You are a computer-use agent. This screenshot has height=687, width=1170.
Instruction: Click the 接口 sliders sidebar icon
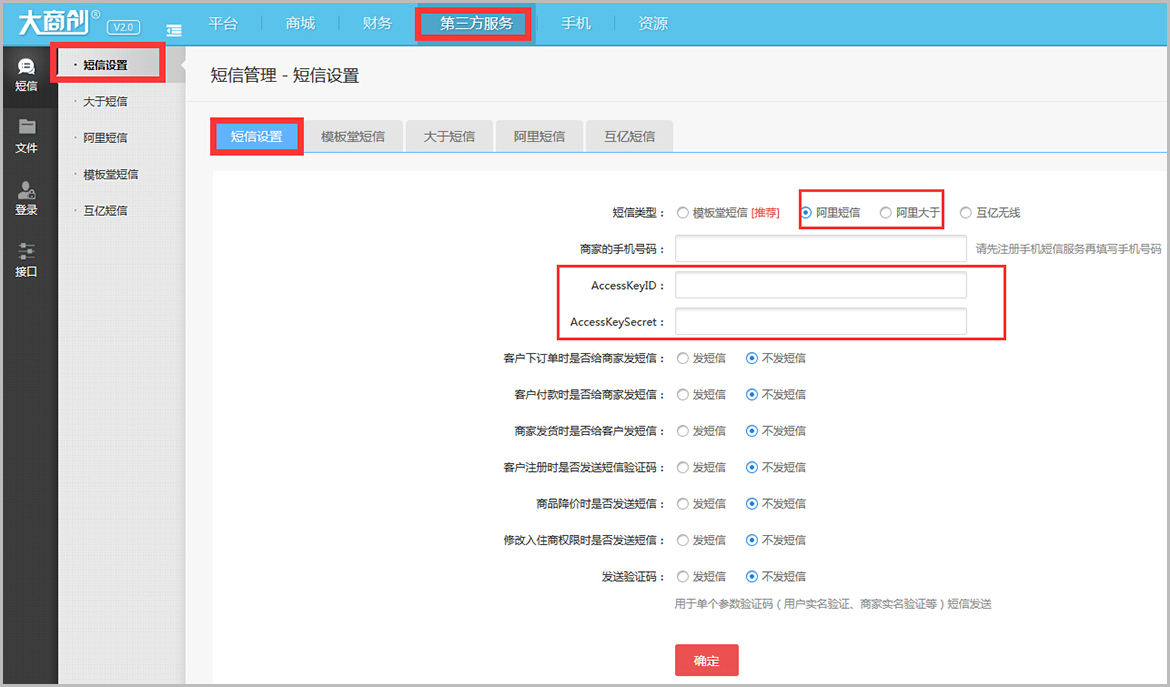[x=27, y=252]
